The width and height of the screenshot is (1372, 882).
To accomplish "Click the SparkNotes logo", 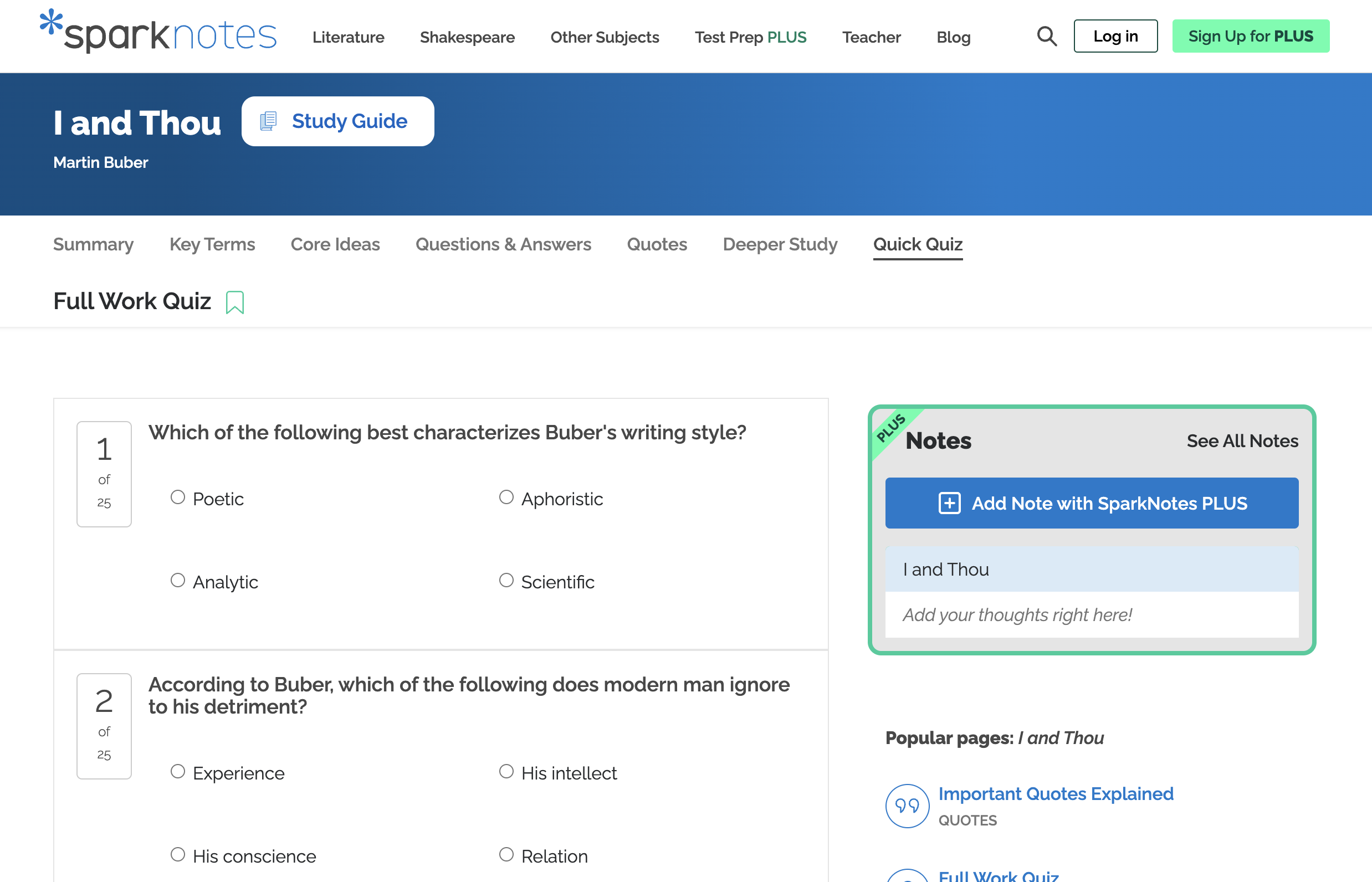I will pos(158,33).
